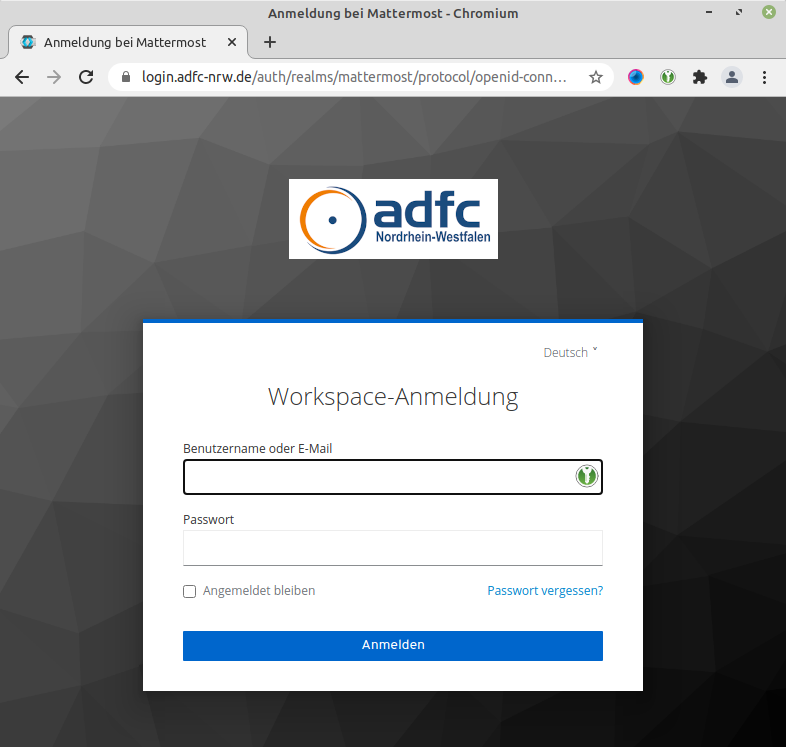Open the green KeePassXC toolbar extension
The image size is (786, 747).
click(668, 77)
